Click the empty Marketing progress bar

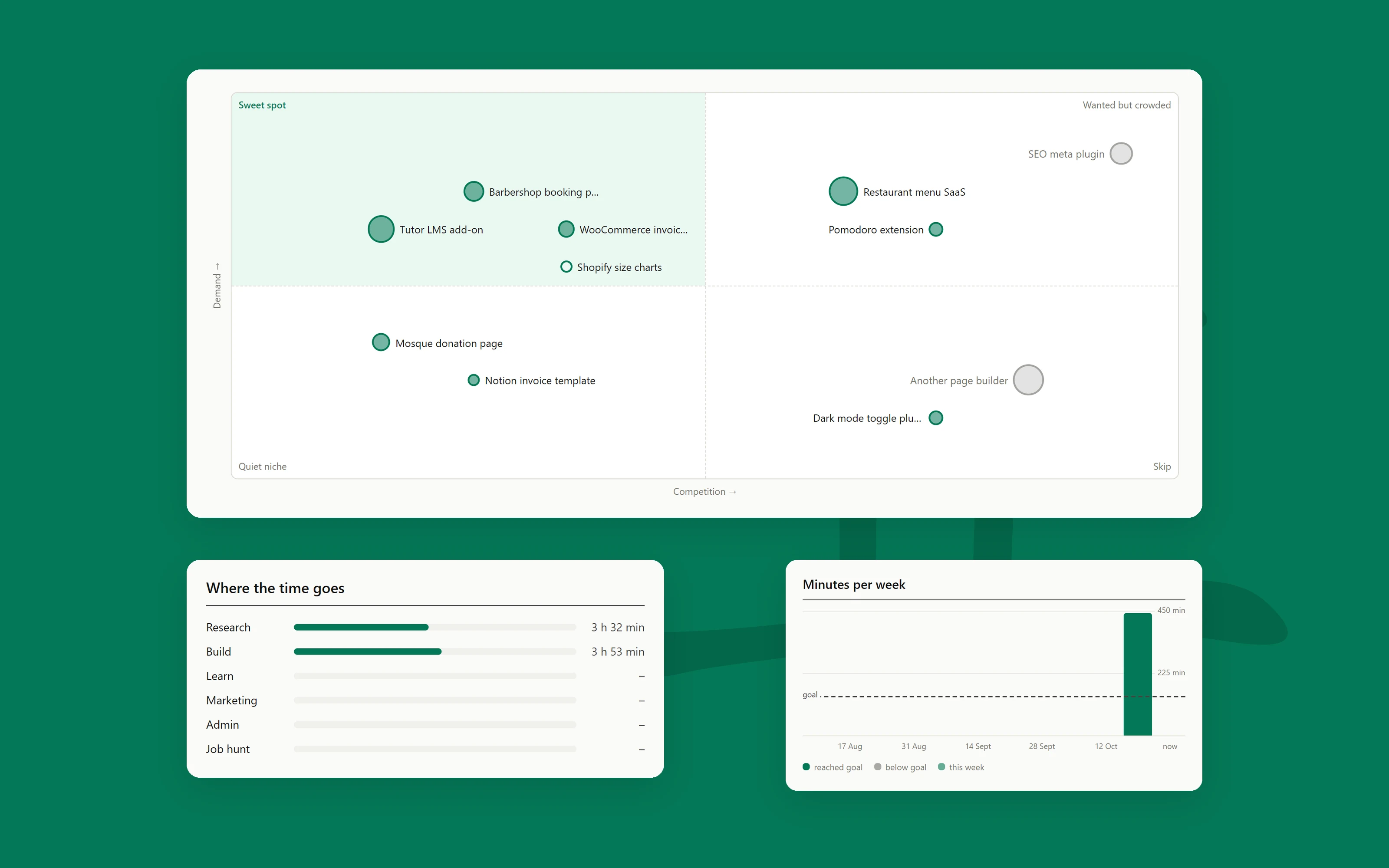[435, 700]
